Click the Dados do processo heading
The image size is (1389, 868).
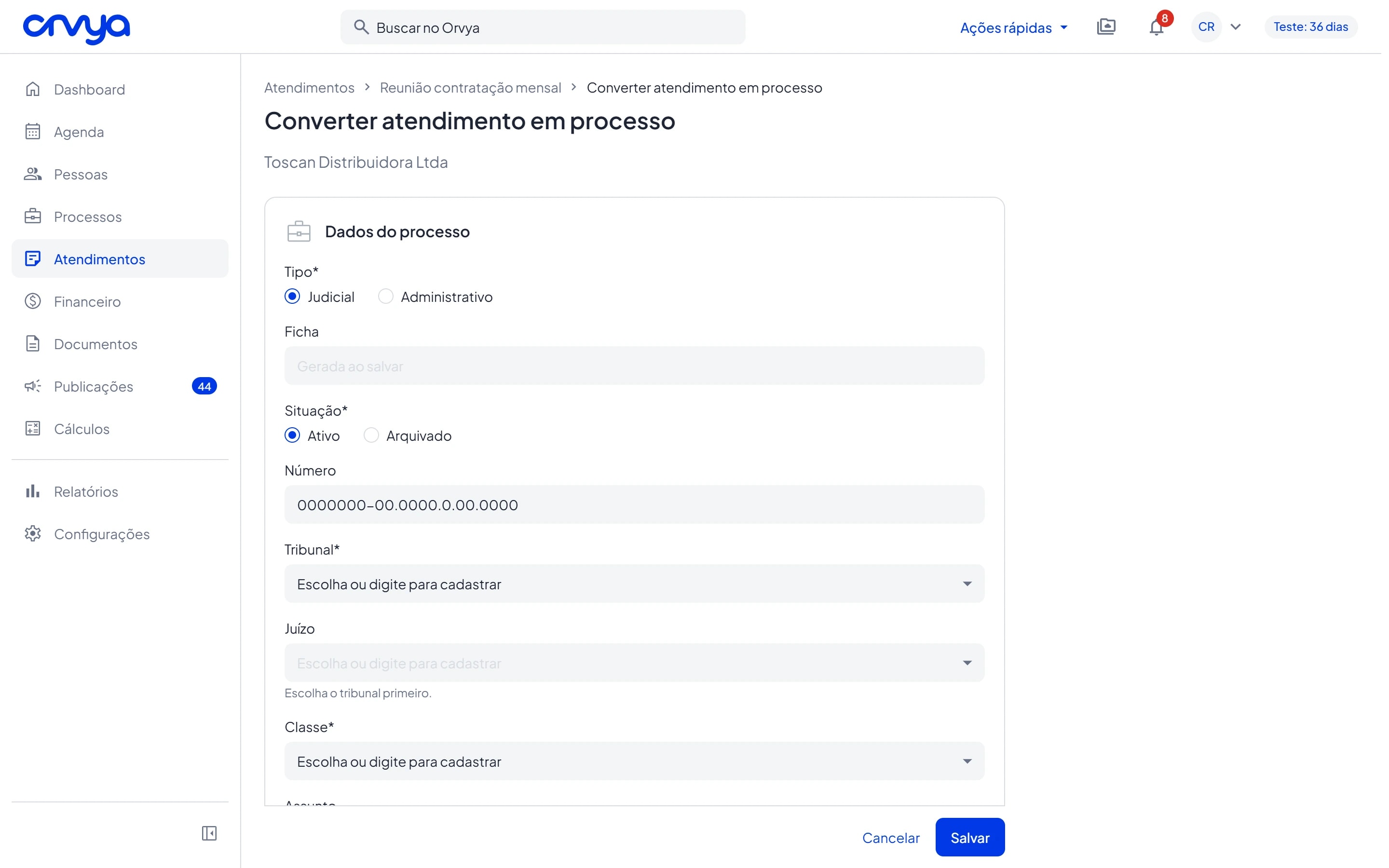click(x=397, y=231)
